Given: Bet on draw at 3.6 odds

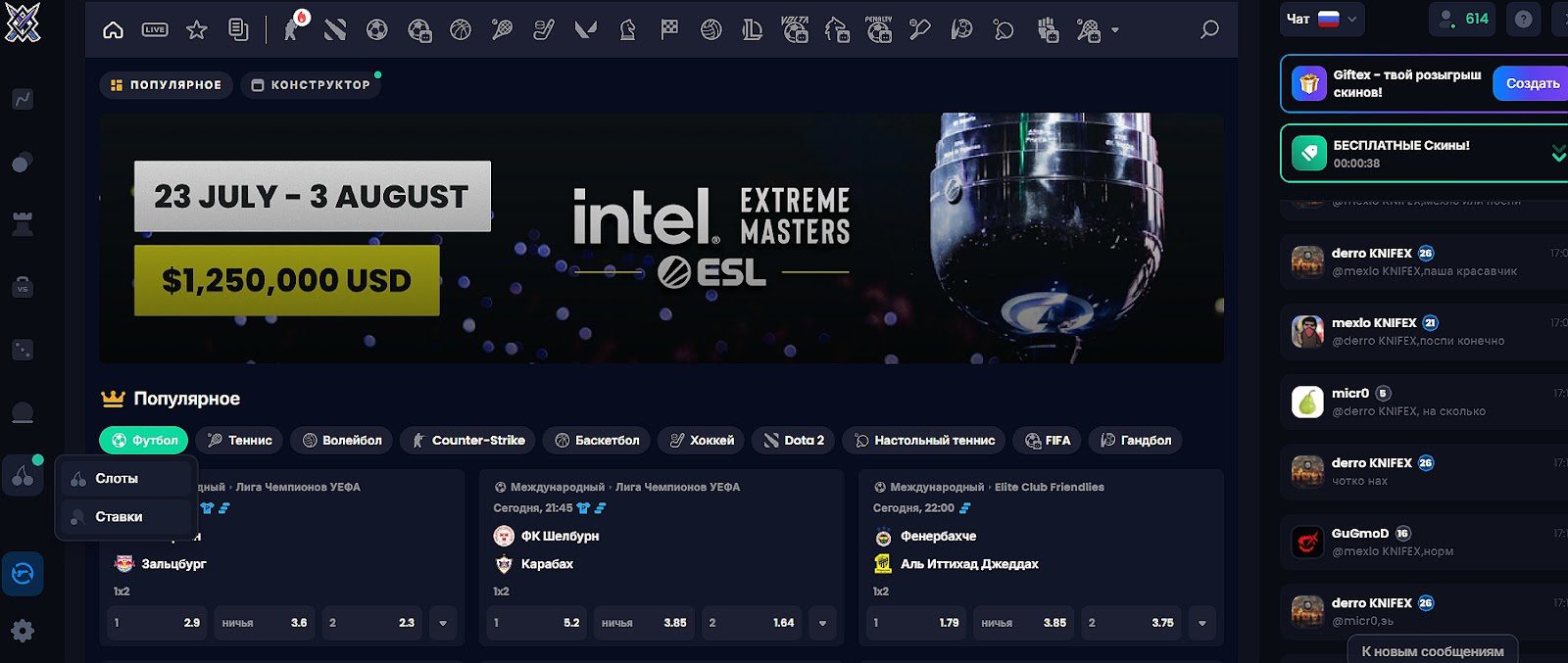Looking at the screenshot, I should tap(264, 623).
